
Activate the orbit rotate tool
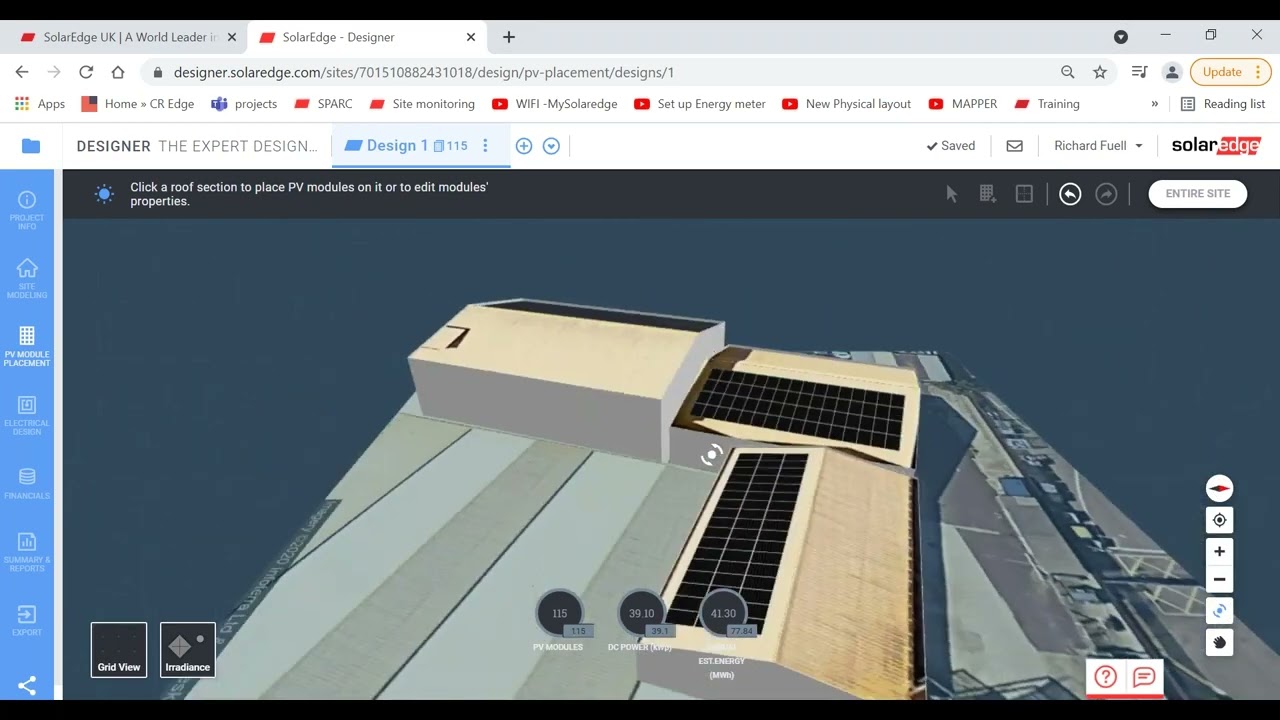click(1219, 611)
